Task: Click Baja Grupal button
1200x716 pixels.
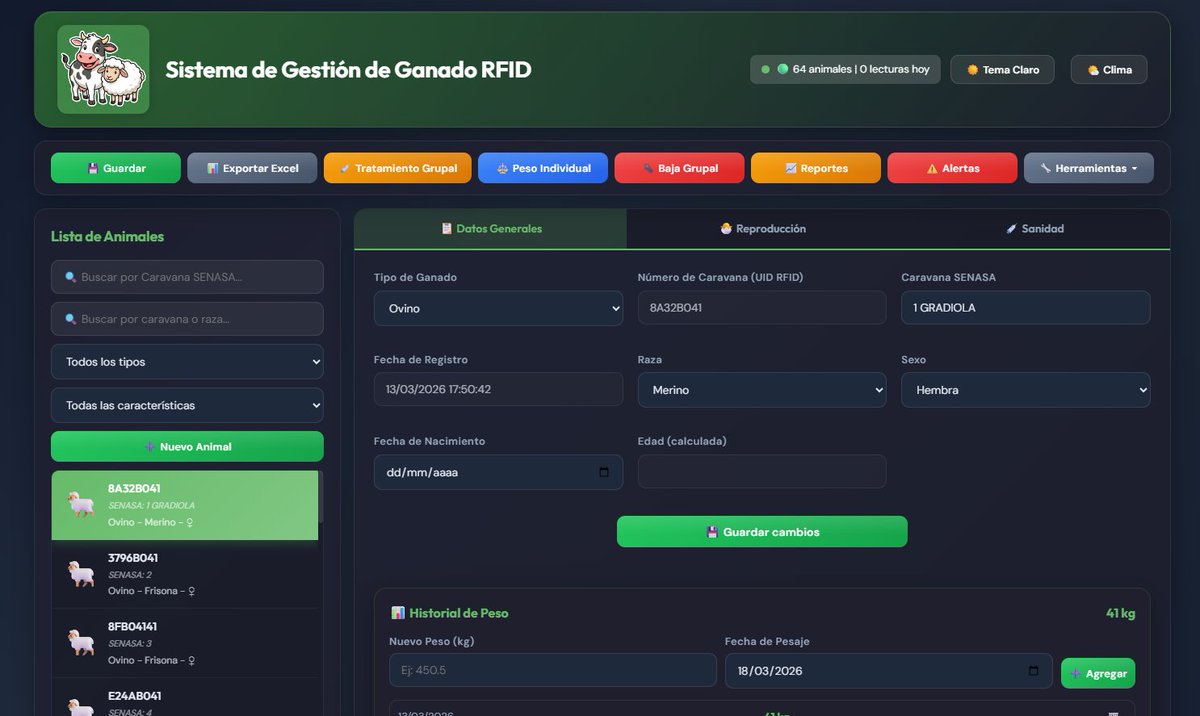Action: pyautogui.click(x=680, y=168)
